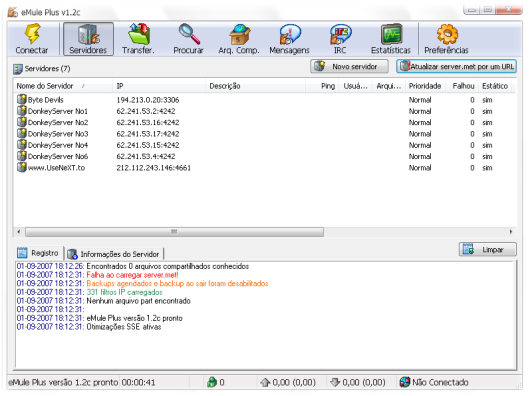
Task: Click the Conectar lightning icon
Action: [32, 33]
